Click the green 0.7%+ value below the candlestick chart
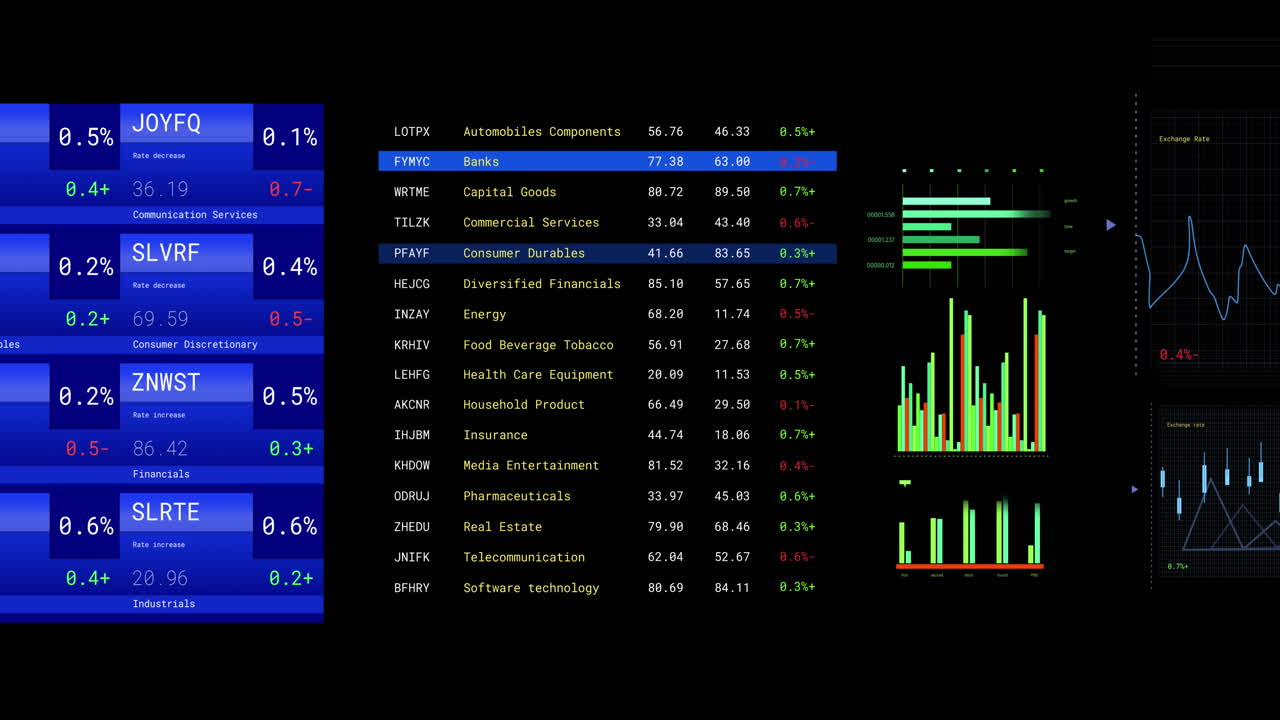This screenshot has height=720, width=1280. click(x=1177, y=567)
